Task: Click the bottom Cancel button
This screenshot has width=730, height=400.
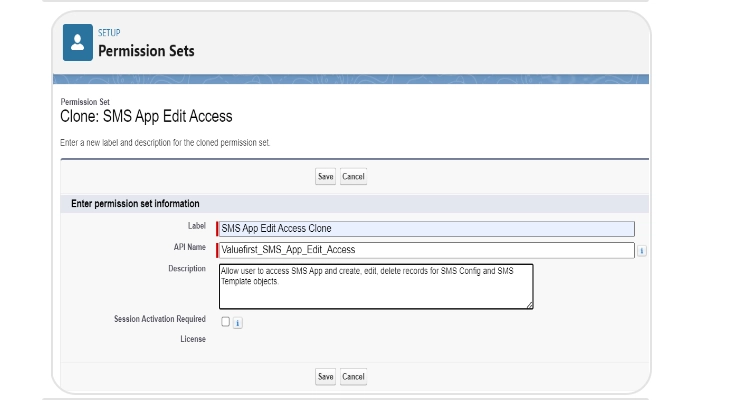Action: (353, 377)
